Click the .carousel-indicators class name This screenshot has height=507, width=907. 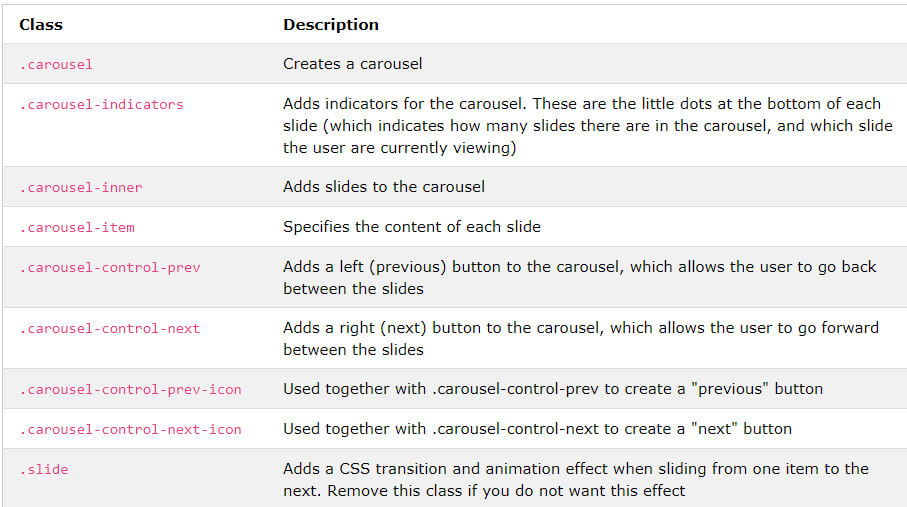[101, 104]
